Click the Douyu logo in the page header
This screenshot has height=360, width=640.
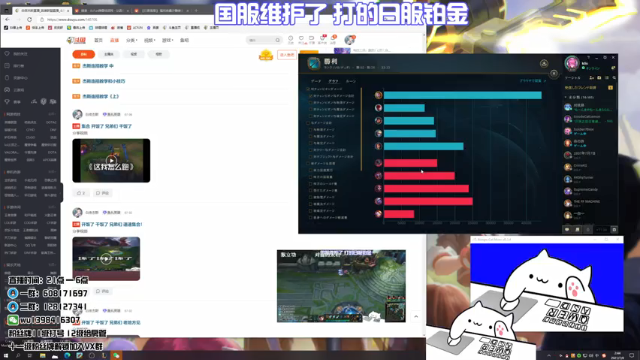coord(76,40)
